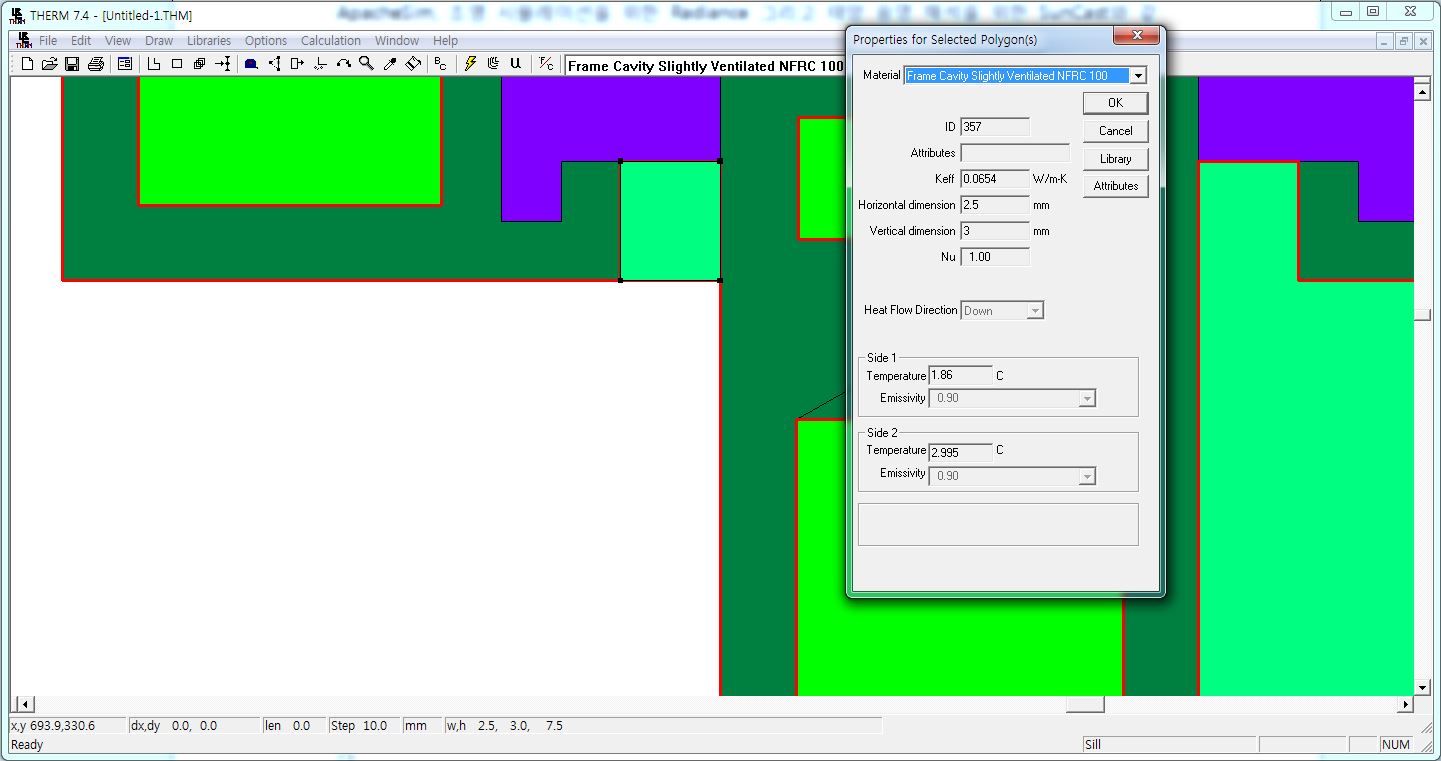This screenshot has height=761, width=1441.
Task: Click the New file icon in toolbar
Action: coord(27,64)
